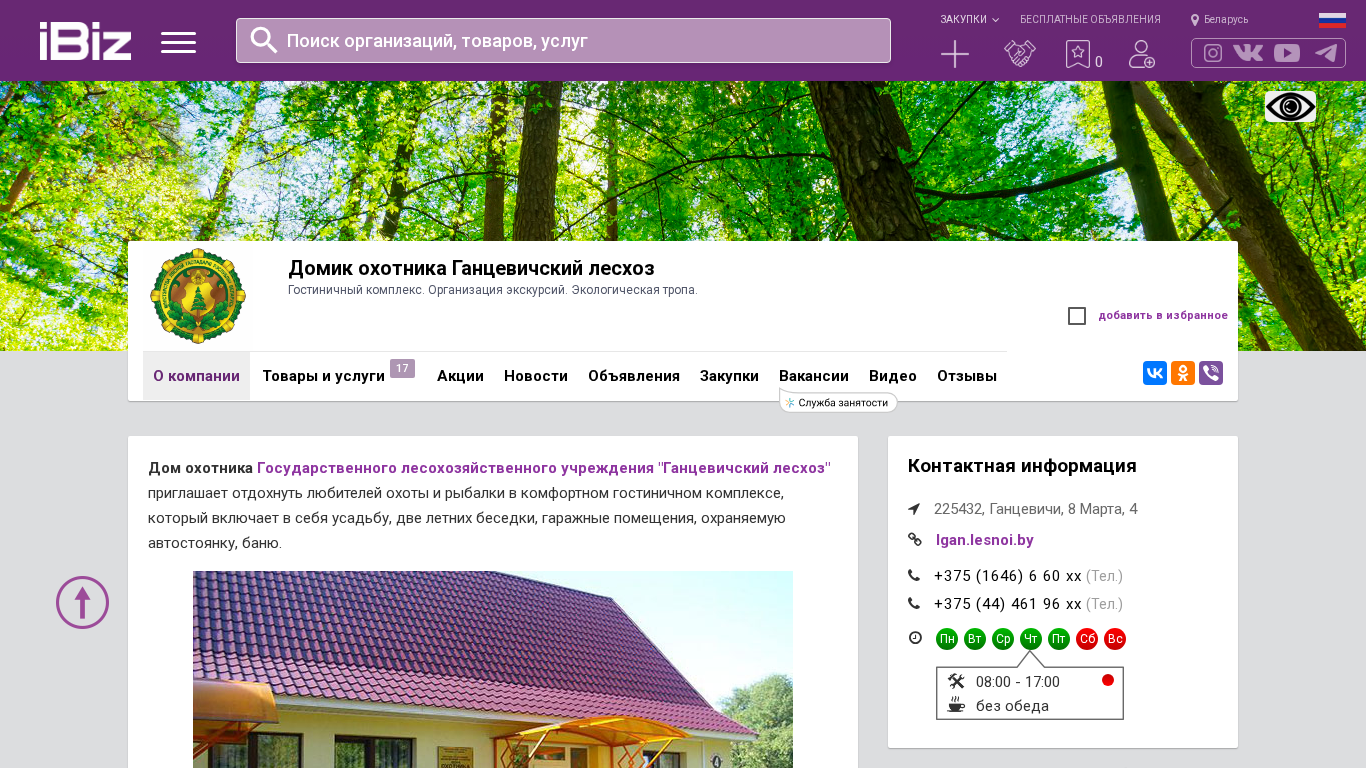Open the Беларусь region selector

click(1219, 19)
